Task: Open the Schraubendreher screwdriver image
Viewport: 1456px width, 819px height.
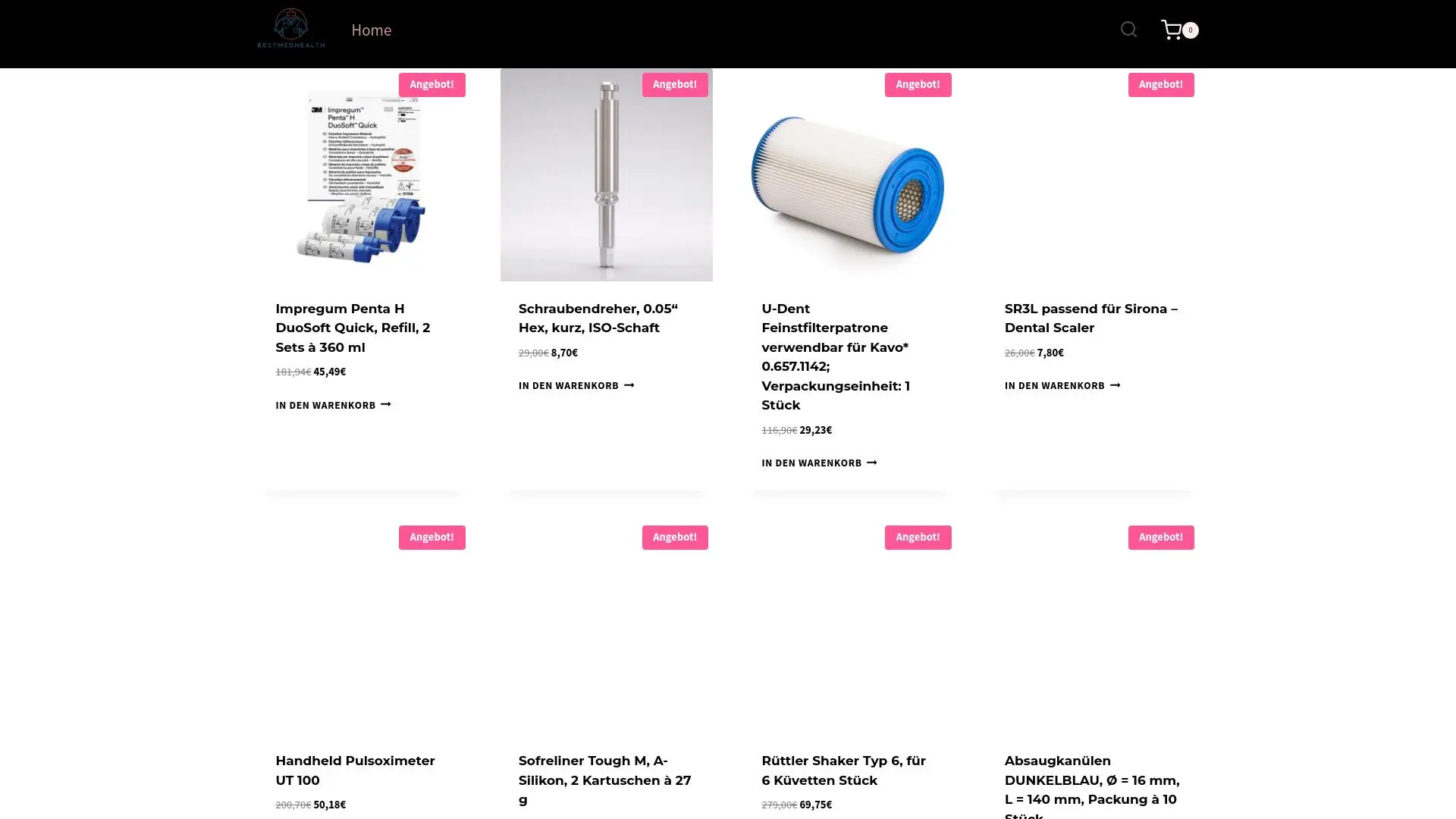Action: [x=607, y=175]
